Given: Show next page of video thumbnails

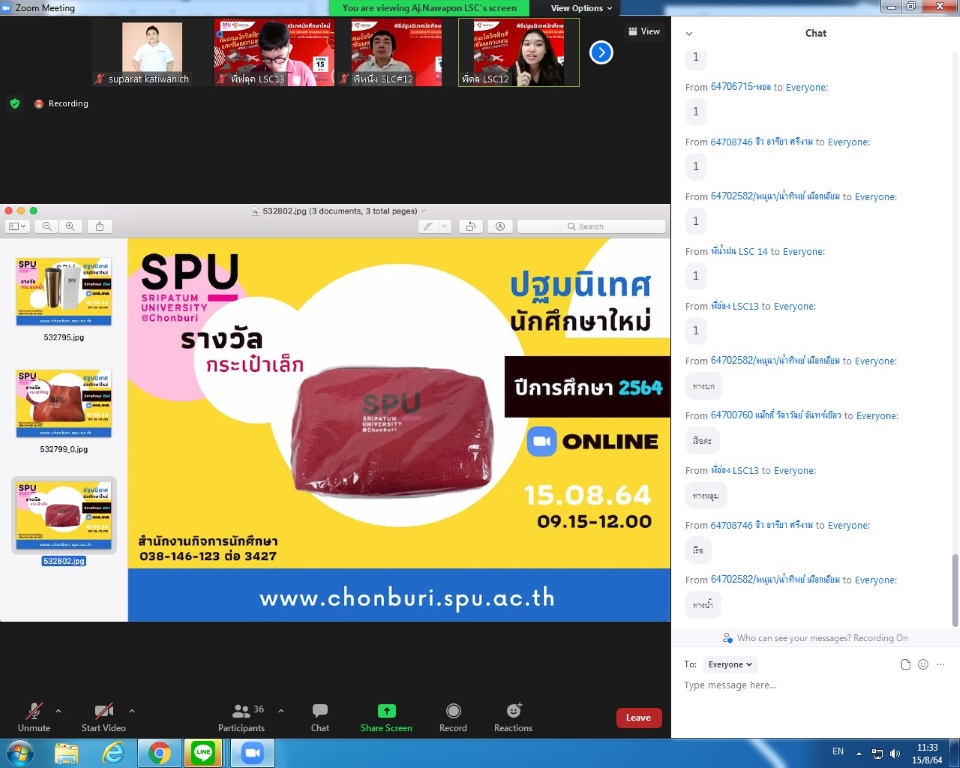Looking at the screenshot, I should point(601,53).
